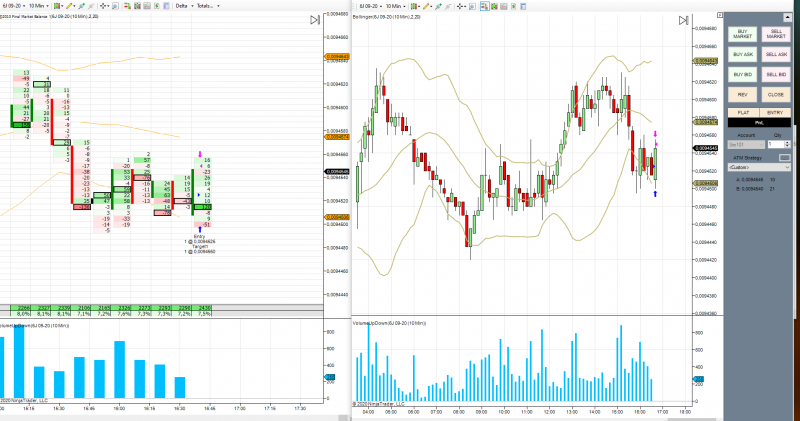The height and width of the screenshot is (421, 800).
Task: Click the Final Market Balance label on left chart
Action: tap(49, 16)
